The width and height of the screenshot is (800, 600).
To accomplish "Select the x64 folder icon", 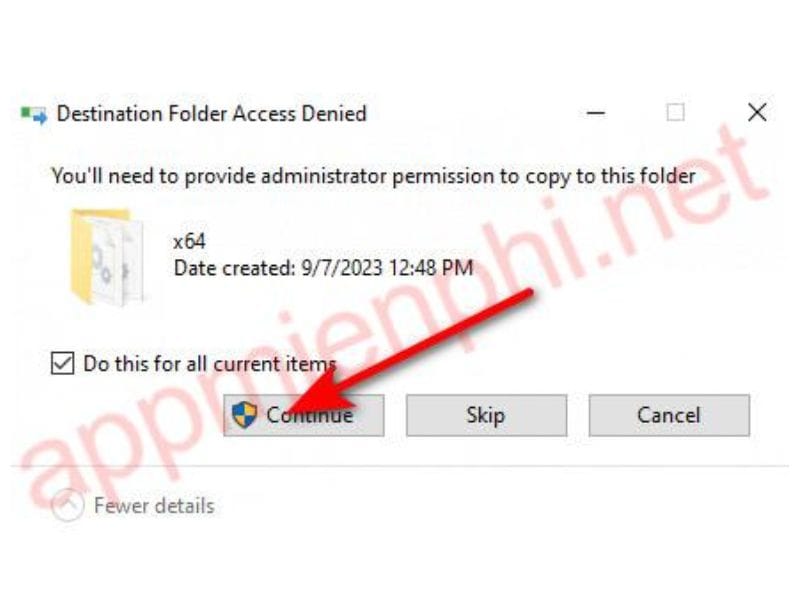I will pyautogui.click(x=106, y=257).
